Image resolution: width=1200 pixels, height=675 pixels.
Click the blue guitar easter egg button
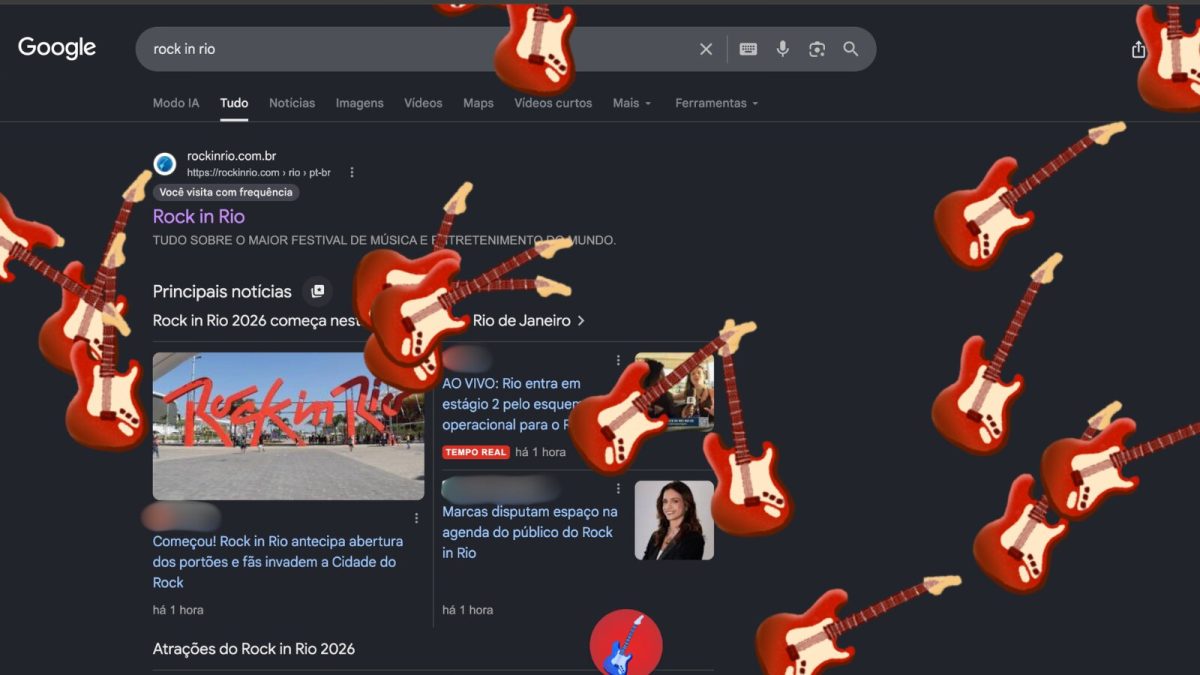(x=626, y=644)
